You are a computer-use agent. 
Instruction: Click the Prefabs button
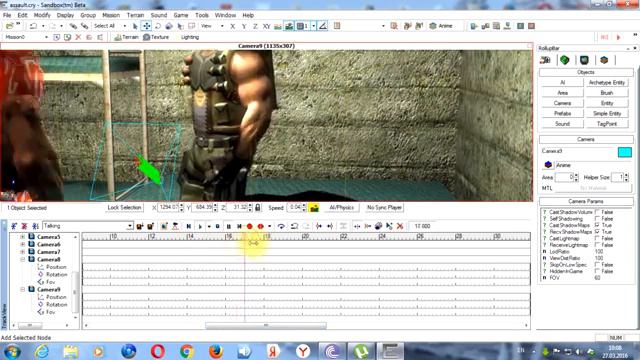(562, 113)
